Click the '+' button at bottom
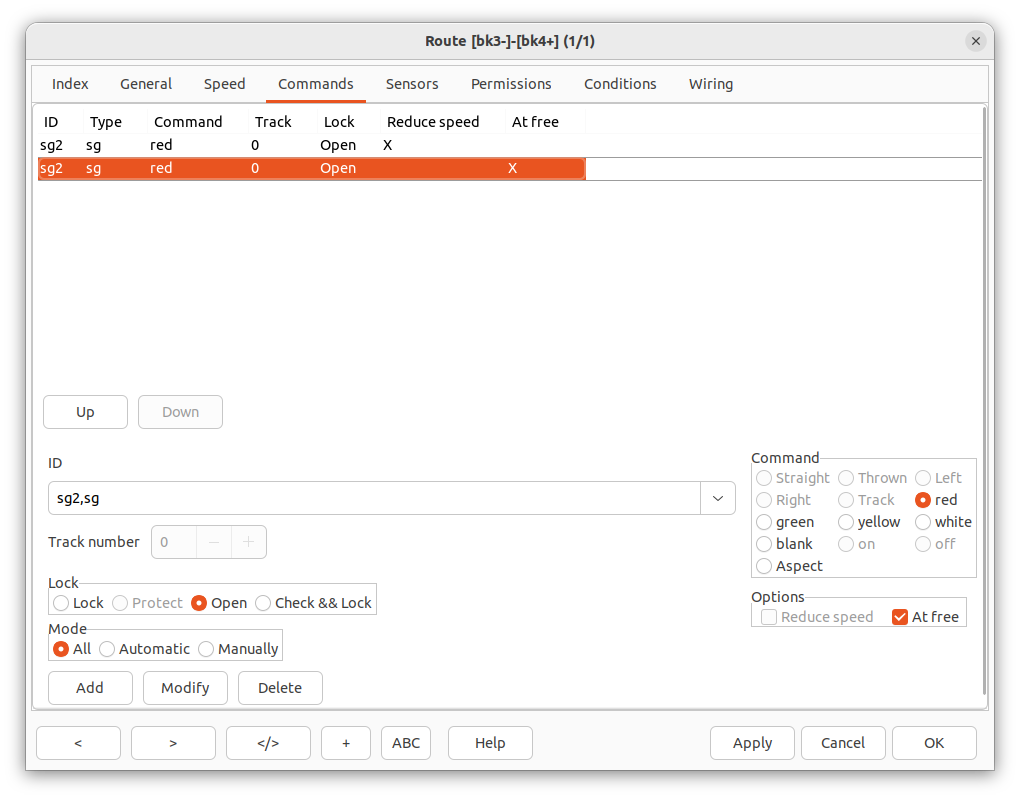This screenshot has height=799, width=1020. pyautogui.click(x=346, y=743)
